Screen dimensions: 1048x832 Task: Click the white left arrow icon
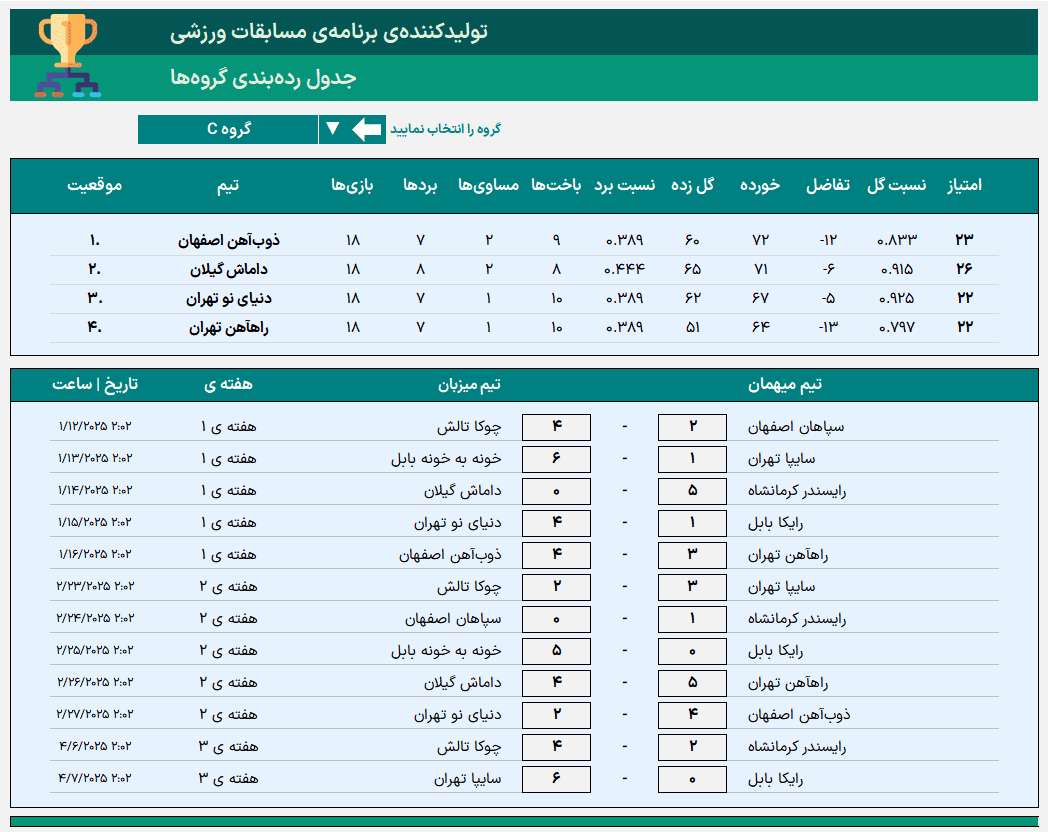click(366, 129)
